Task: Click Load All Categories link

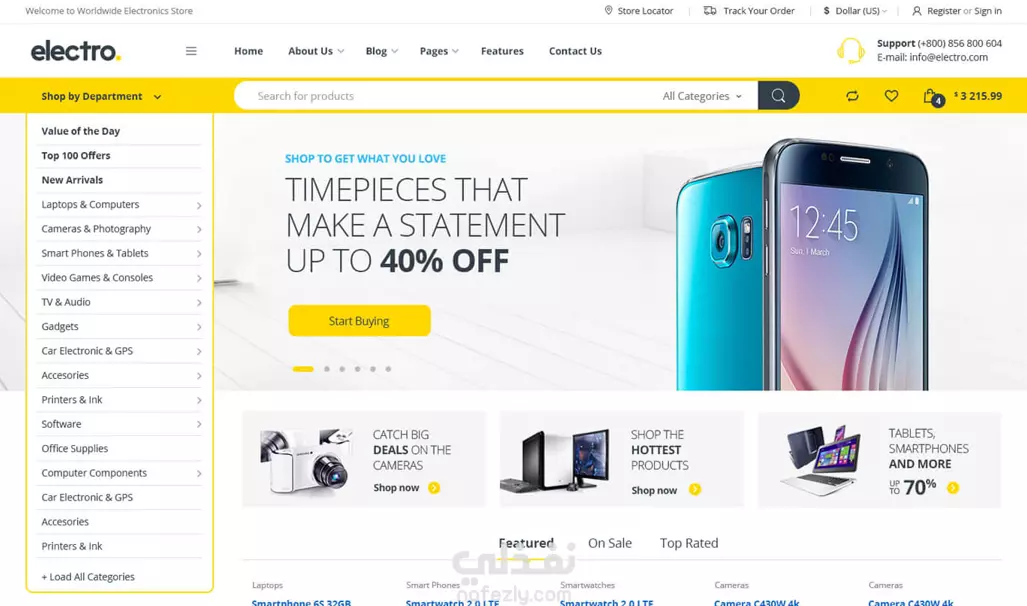Action: point(88,577)
